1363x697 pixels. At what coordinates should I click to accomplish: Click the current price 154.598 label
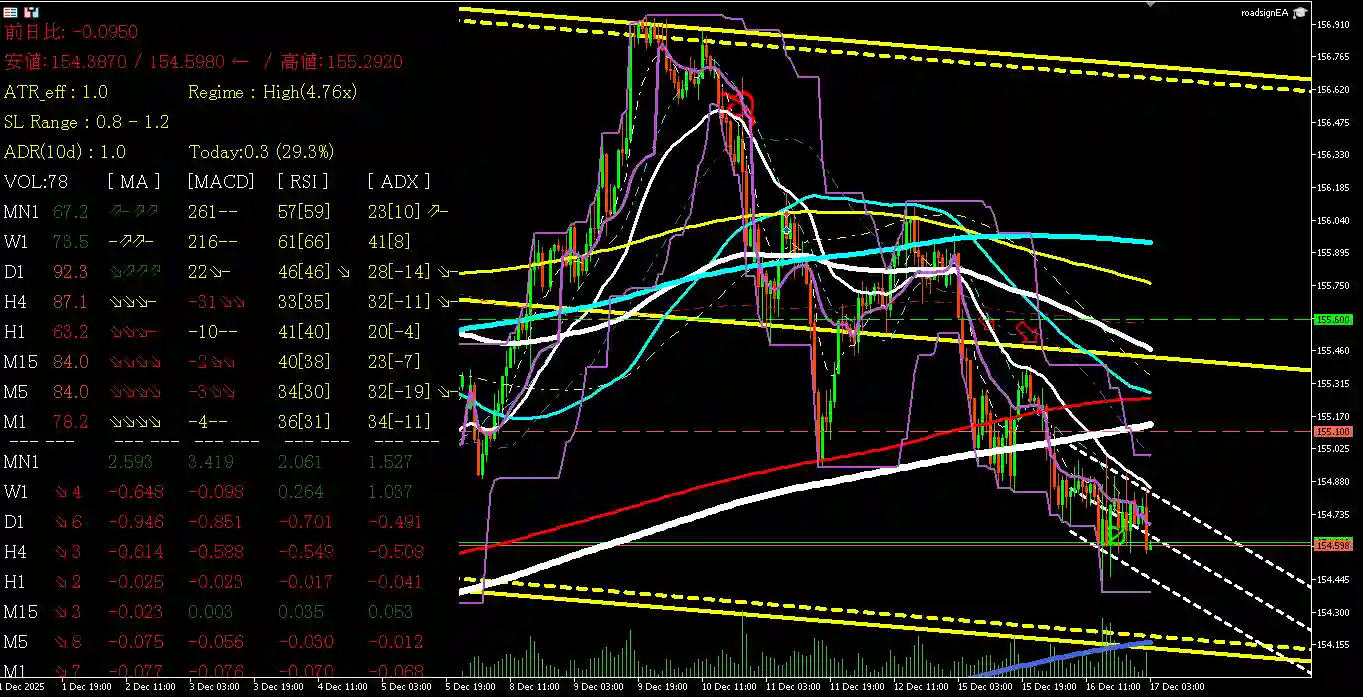pos(1335,545)
